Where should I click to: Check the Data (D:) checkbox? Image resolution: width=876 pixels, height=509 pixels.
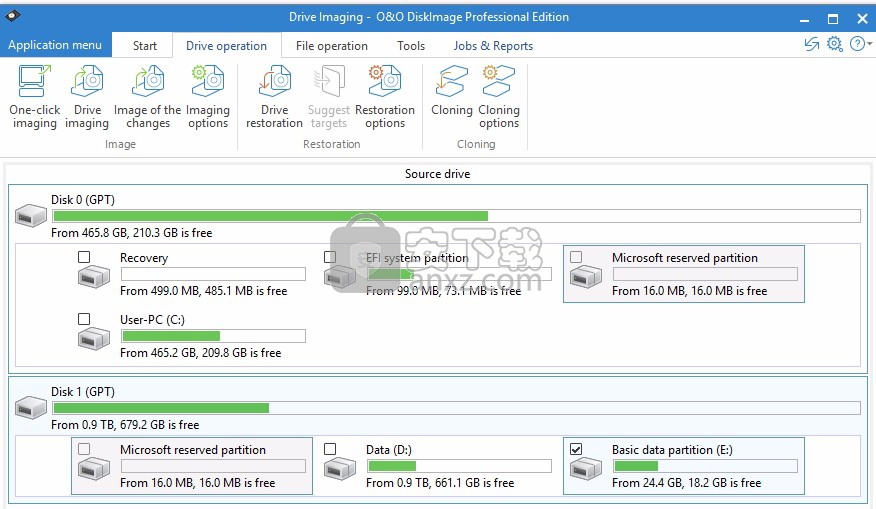(330, 449)
